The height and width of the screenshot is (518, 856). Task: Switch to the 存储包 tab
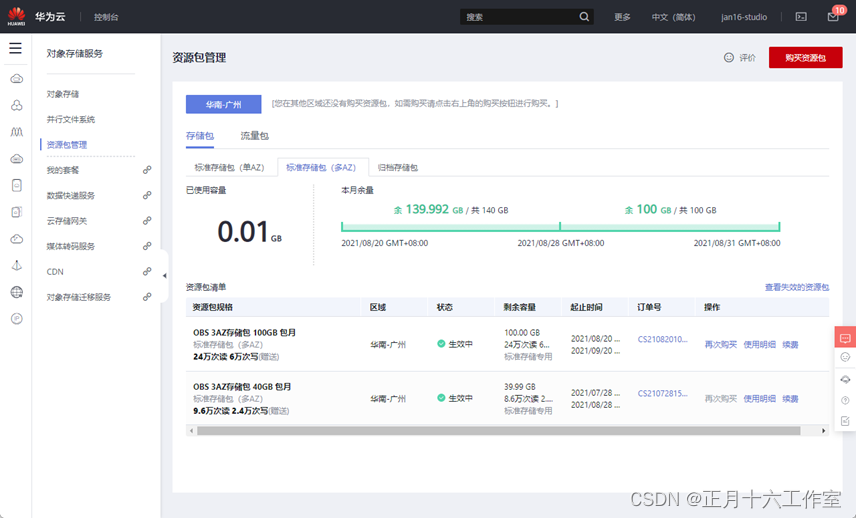[x=200, y=136]
